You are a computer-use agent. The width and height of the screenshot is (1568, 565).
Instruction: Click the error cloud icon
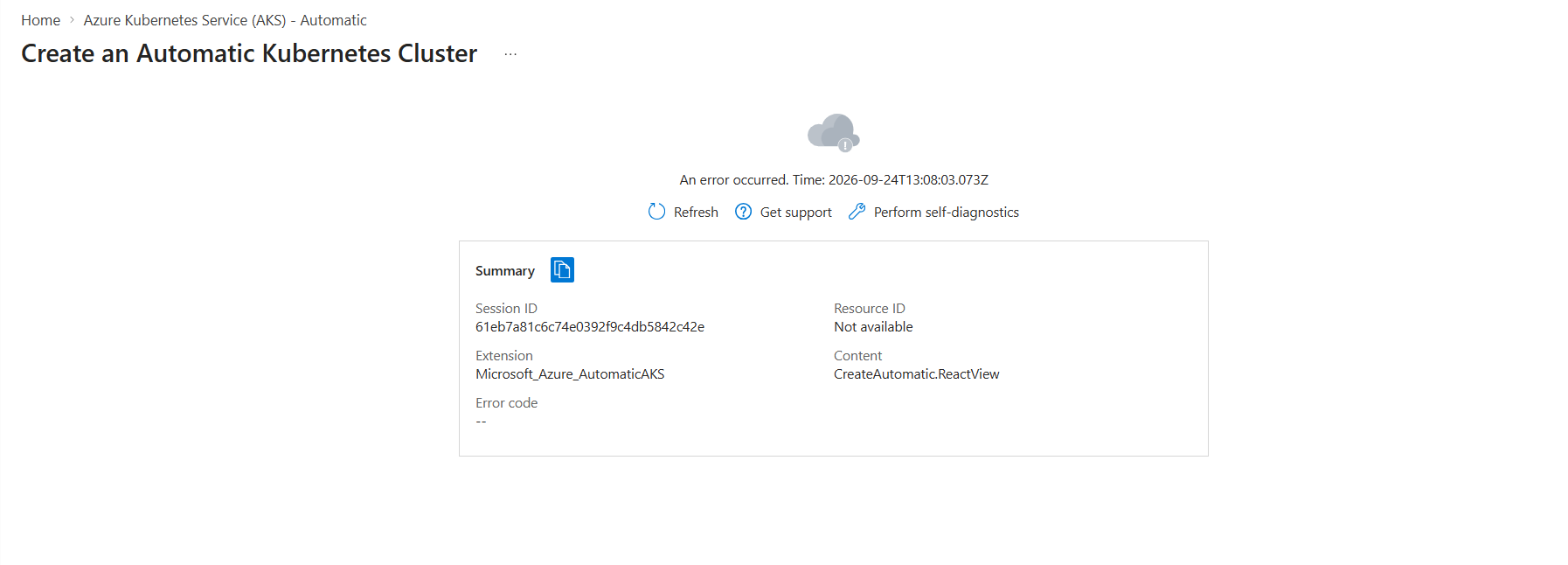click(834, 133)
